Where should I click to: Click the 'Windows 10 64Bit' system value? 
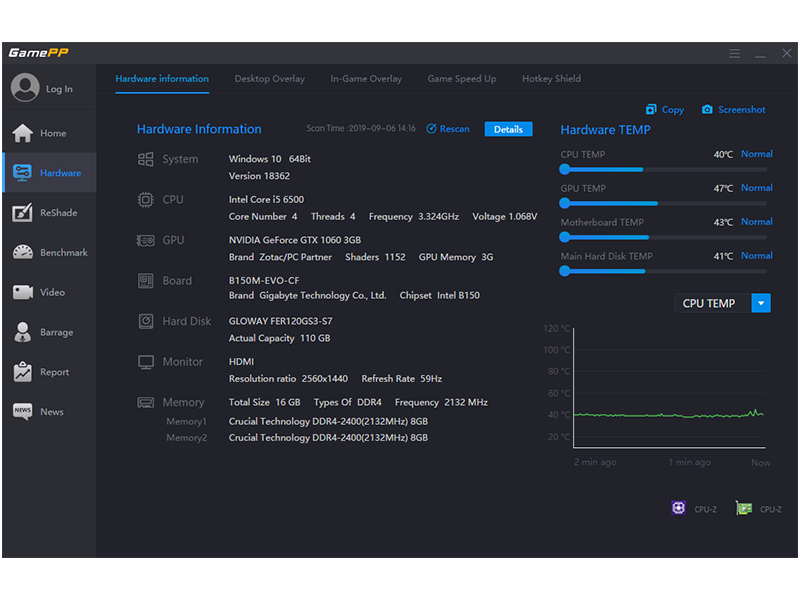pyautogui.click(x=269, y=159)
